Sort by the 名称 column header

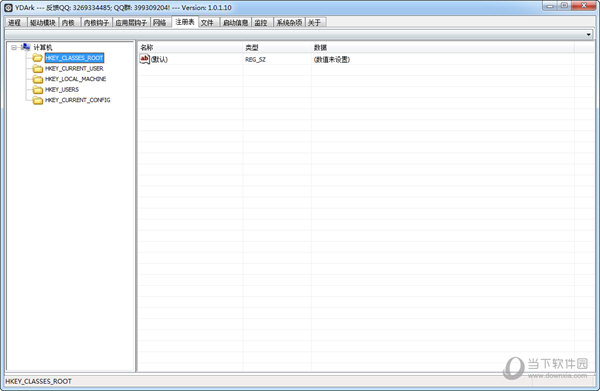pyautogui.click(x=190, y=47)
